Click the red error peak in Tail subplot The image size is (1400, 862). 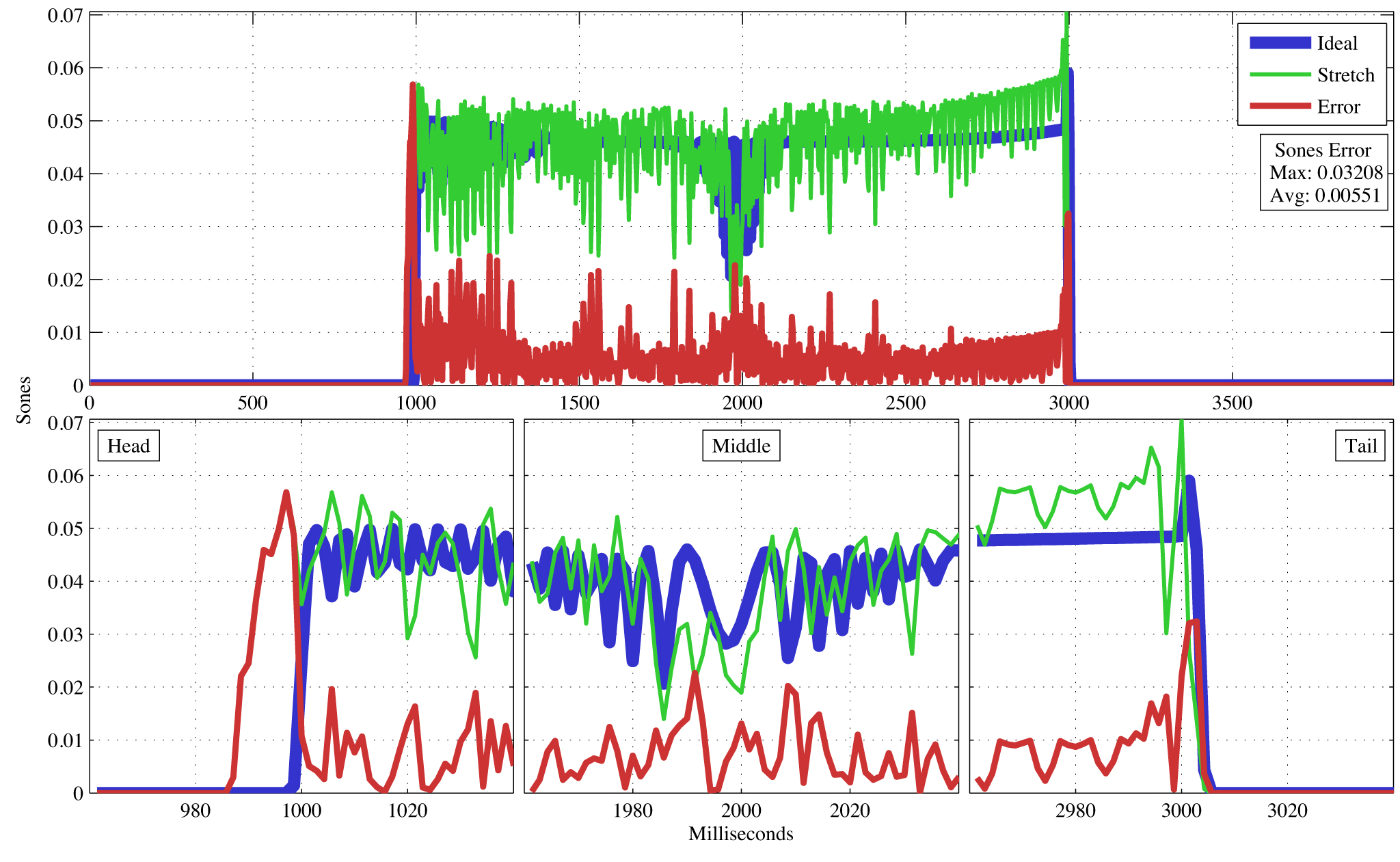(x=1194, y=622)
